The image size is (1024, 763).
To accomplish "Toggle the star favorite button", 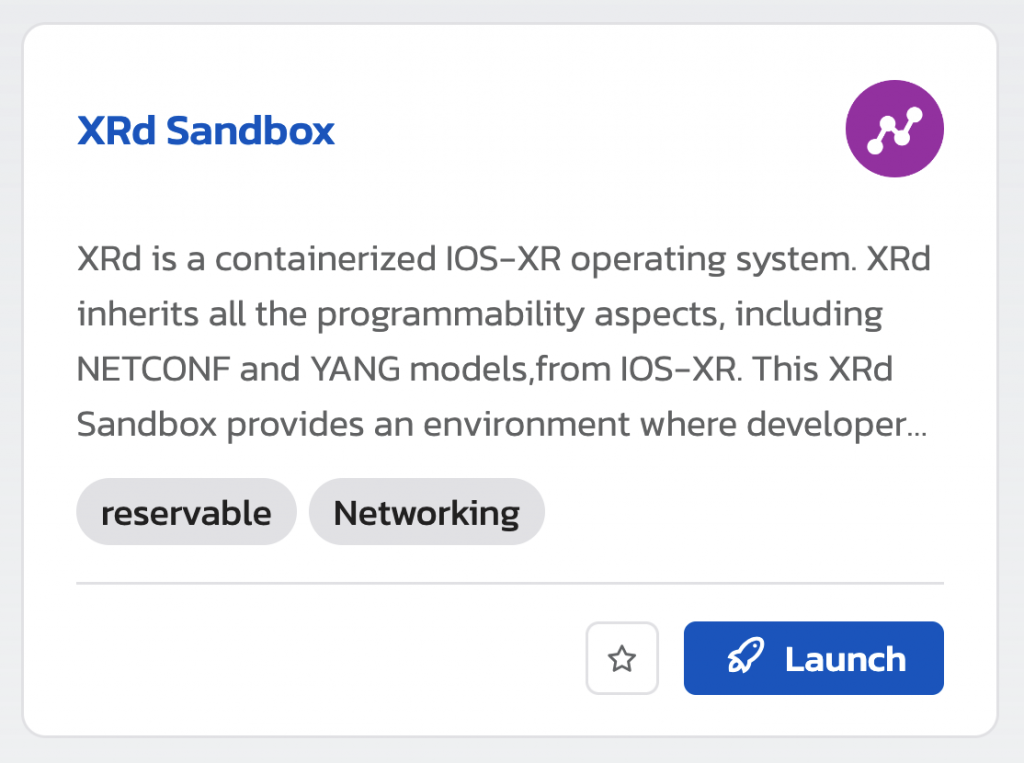I will pos(622,658).
